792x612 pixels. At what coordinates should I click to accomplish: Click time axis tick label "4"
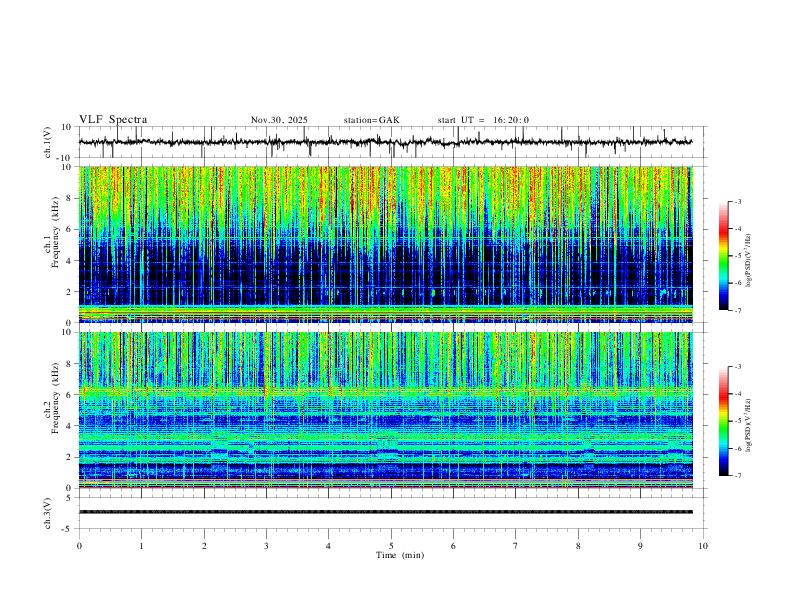(329, 546)
